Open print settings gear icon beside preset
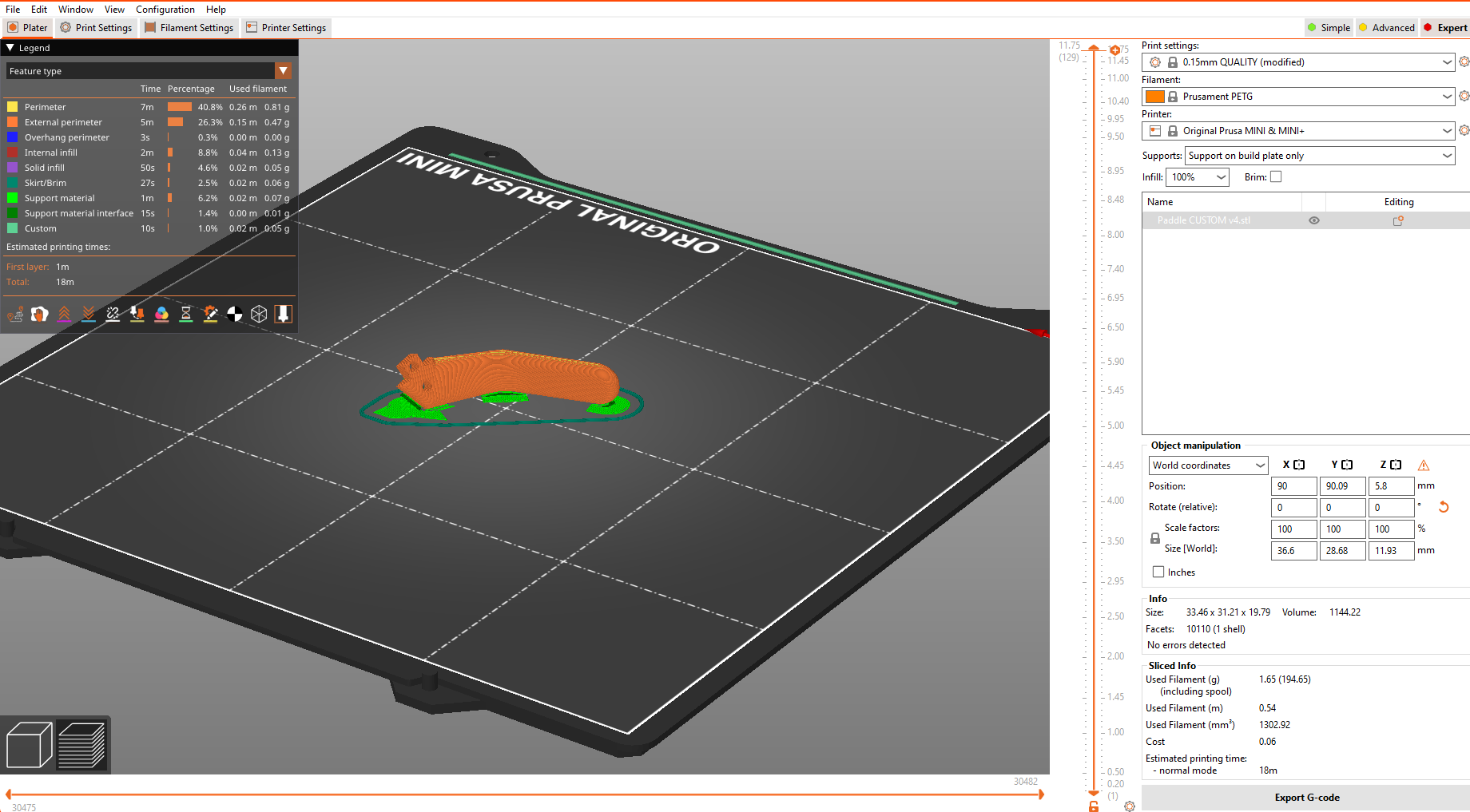 click(1464, 61)
